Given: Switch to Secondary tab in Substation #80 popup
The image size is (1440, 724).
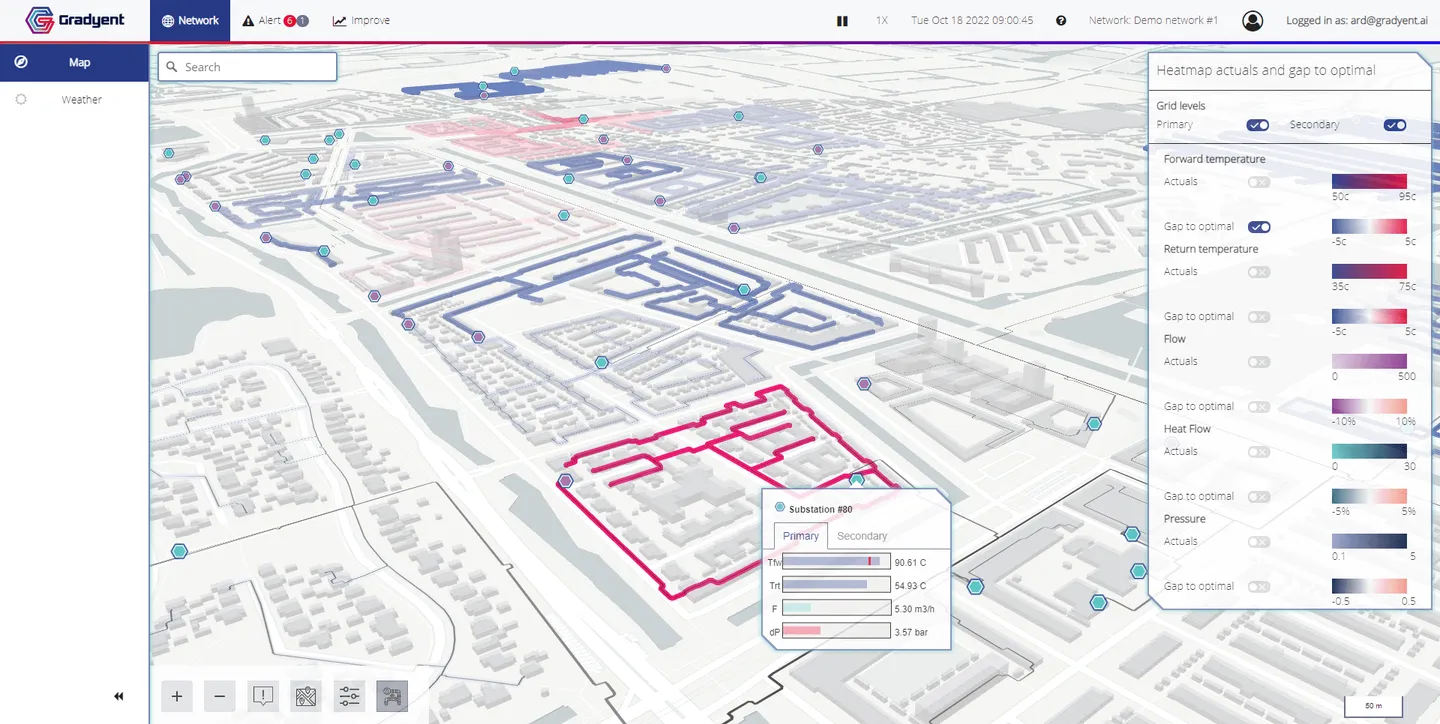Looking at the screenshot, I should (x=861, y=536).
